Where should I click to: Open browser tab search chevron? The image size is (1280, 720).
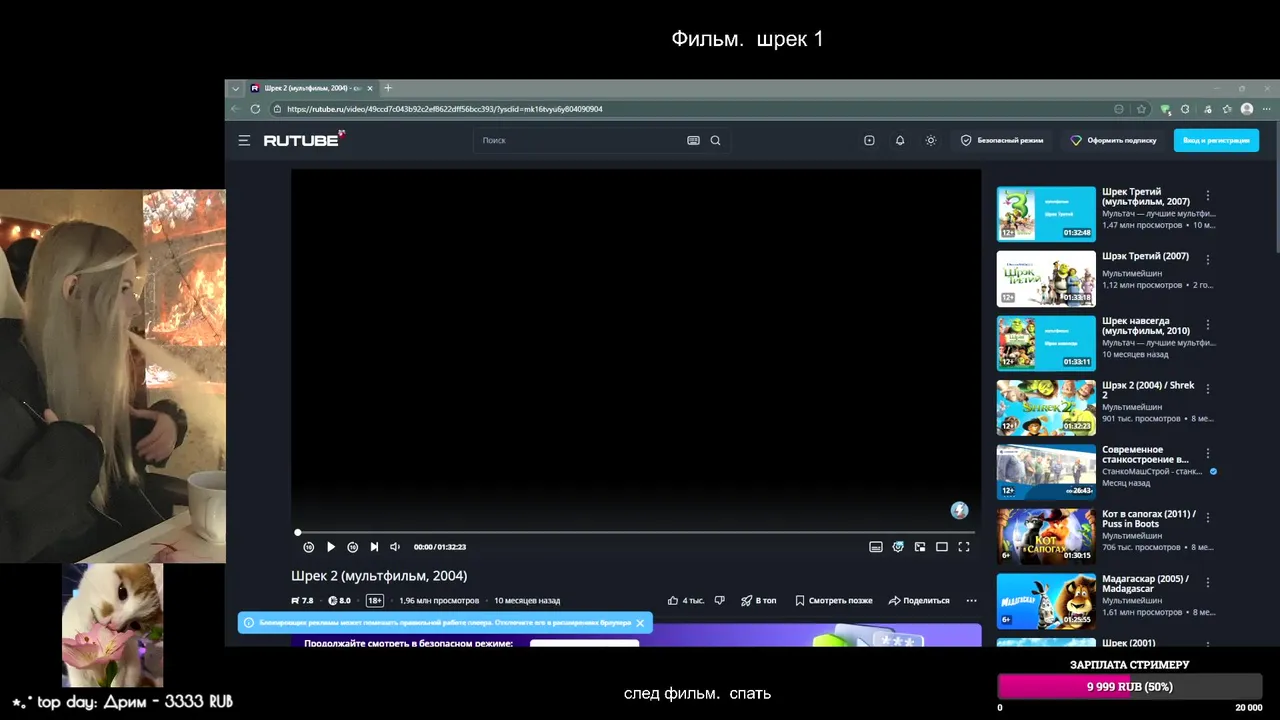[236, 88]
